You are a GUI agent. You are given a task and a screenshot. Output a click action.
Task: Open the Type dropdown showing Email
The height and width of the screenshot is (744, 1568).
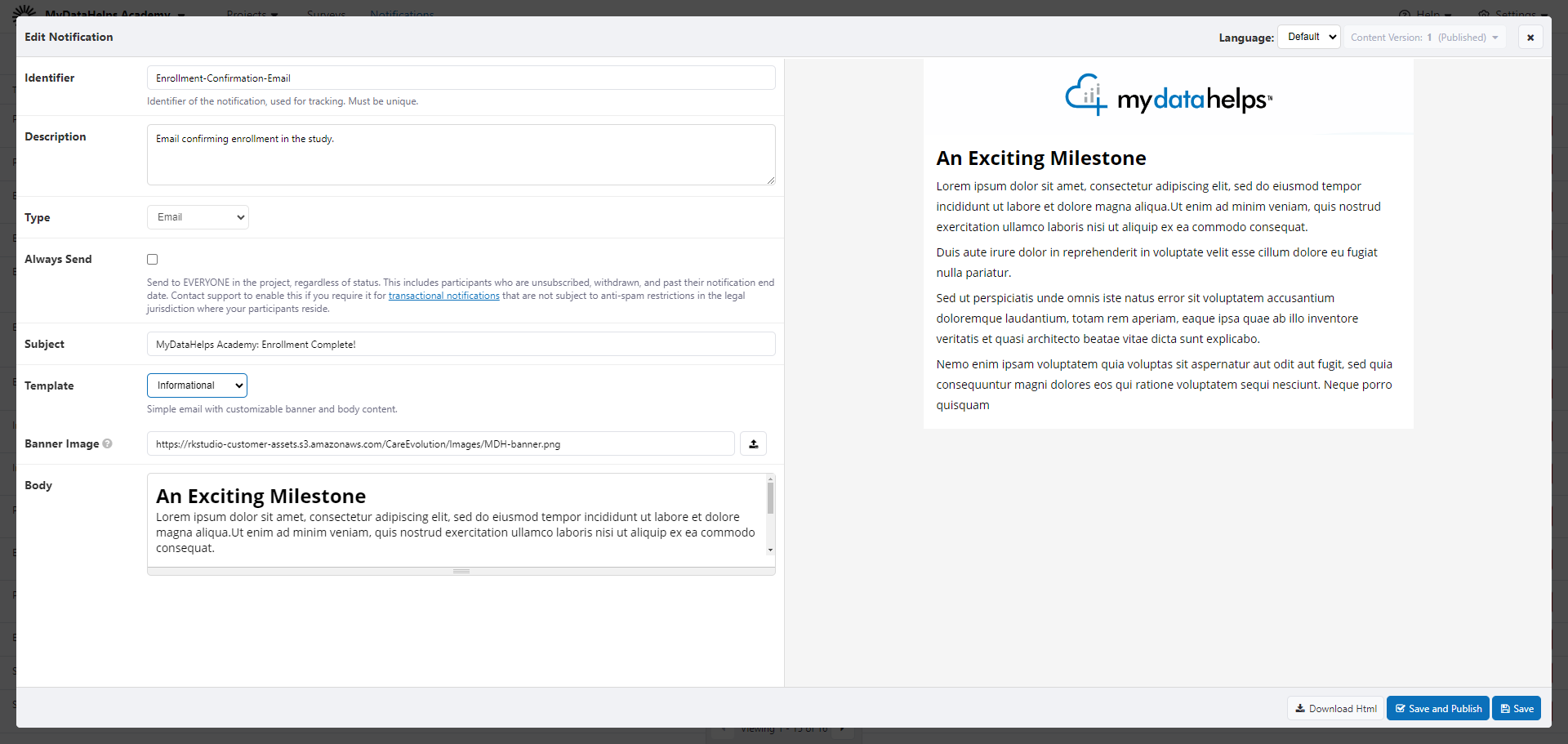(x=198, y=217)
